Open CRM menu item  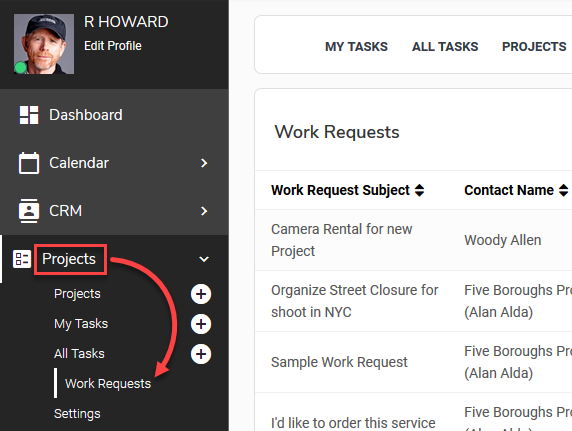65,211
